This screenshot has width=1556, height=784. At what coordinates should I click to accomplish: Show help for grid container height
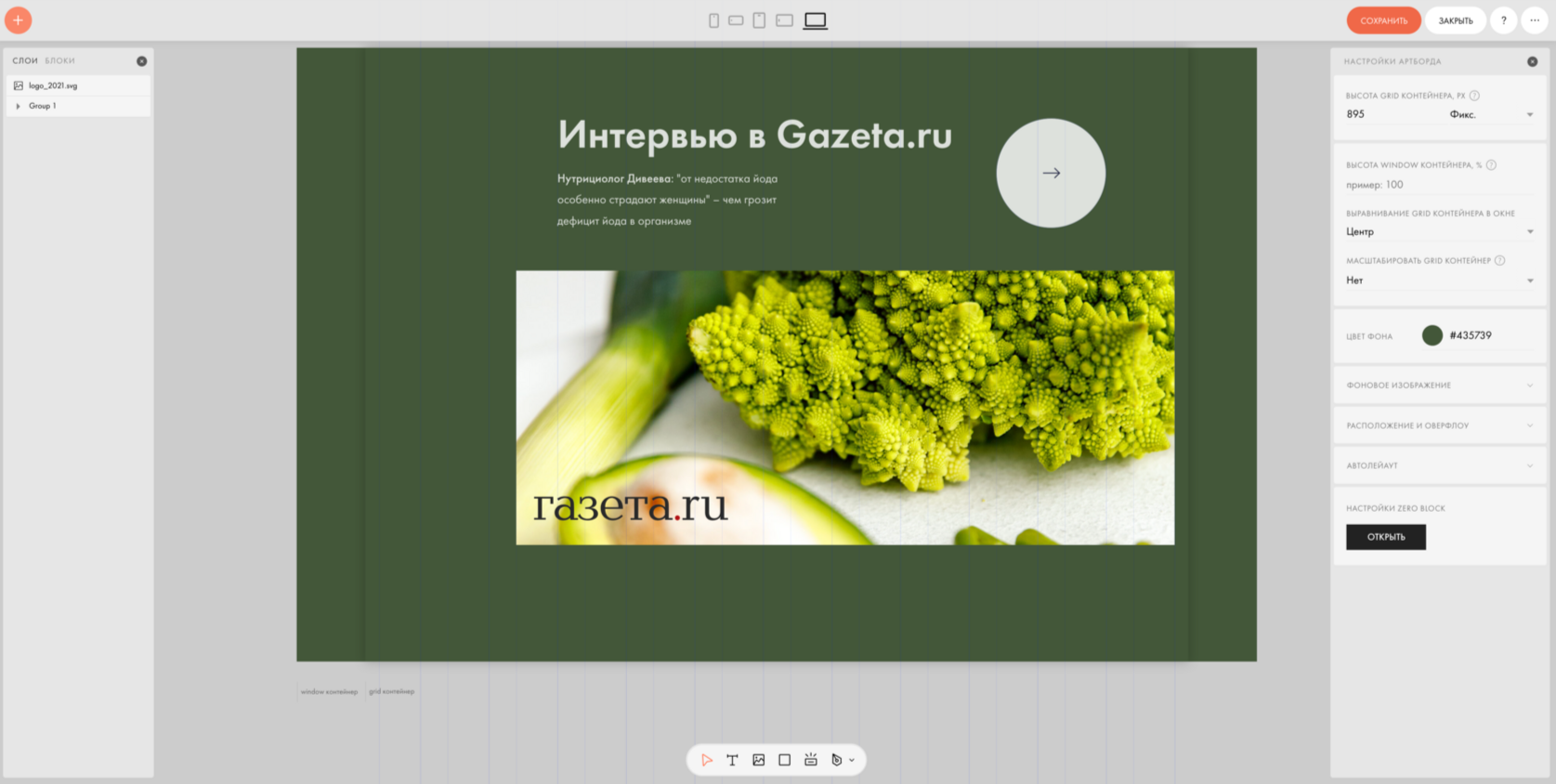(x=1474, y=96)
